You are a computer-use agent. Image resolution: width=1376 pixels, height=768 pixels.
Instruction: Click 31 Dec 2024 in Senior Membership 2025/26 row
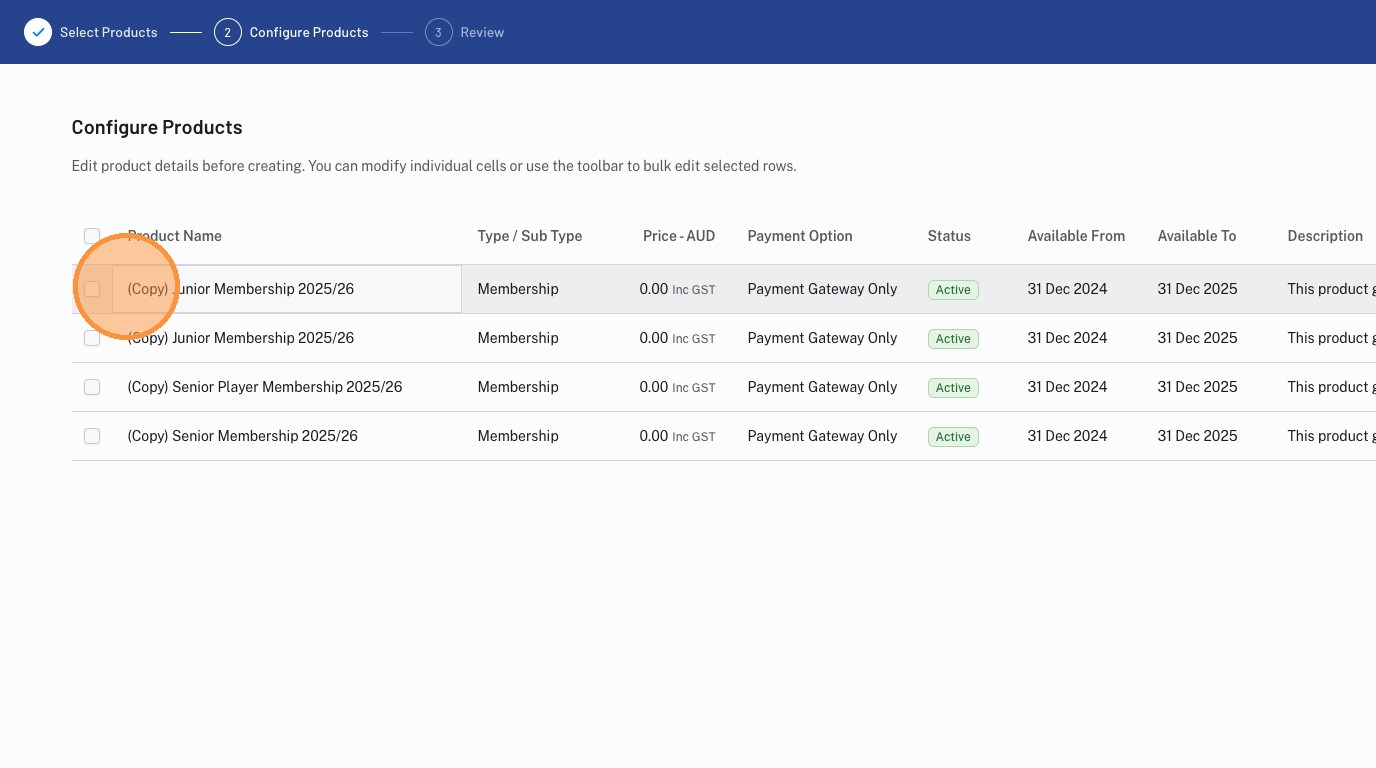[1068, 436]
